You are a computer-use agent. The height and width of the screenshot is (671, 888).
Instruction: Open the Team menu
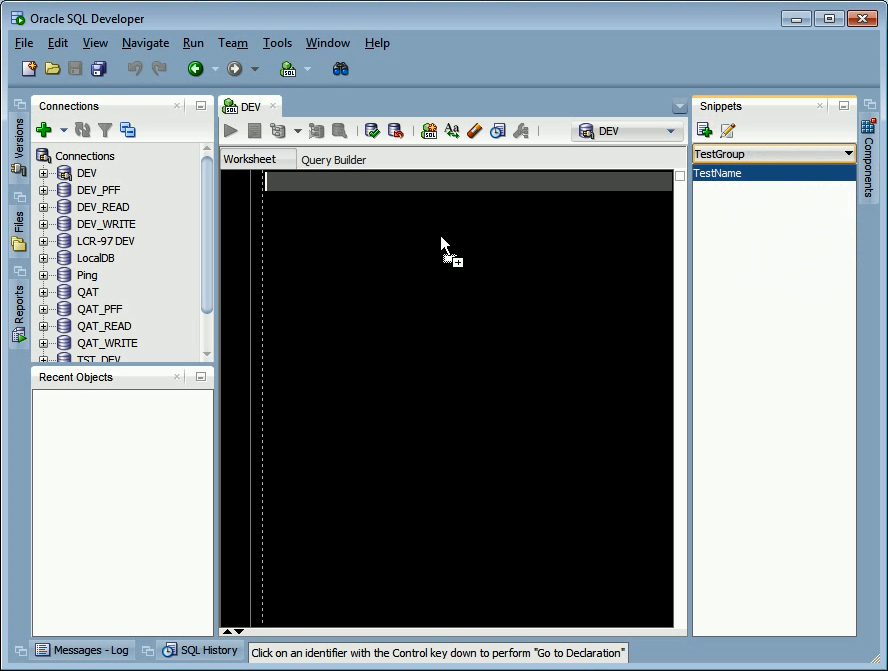click(233, 43)
